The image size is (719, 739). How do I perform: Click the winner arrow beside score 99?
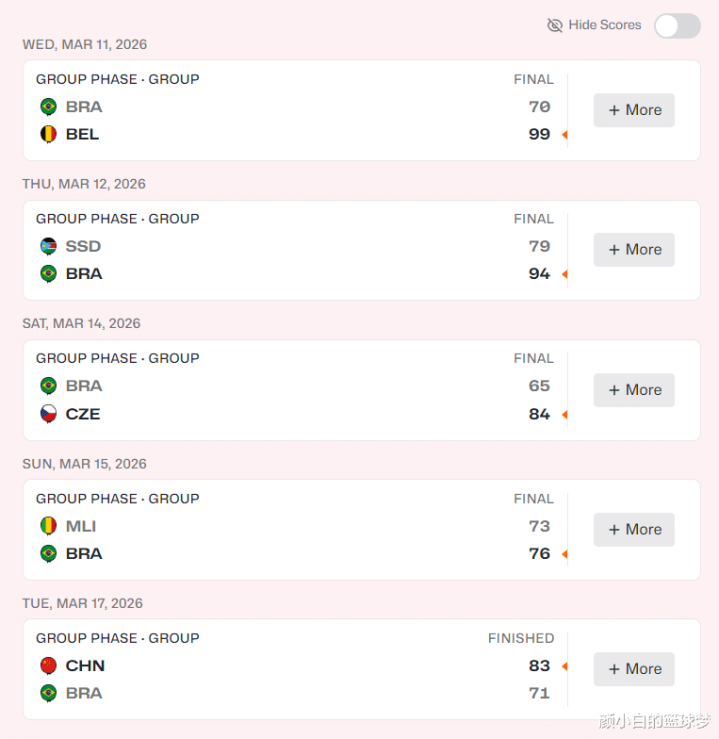(564, 135)
